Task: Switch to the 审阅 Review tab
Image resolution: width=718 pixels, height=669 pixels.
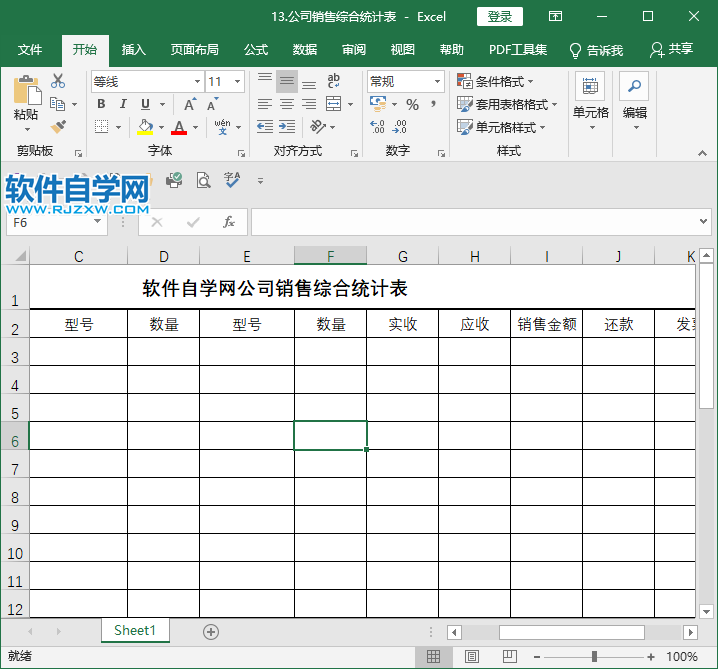Action: point(354,49)
